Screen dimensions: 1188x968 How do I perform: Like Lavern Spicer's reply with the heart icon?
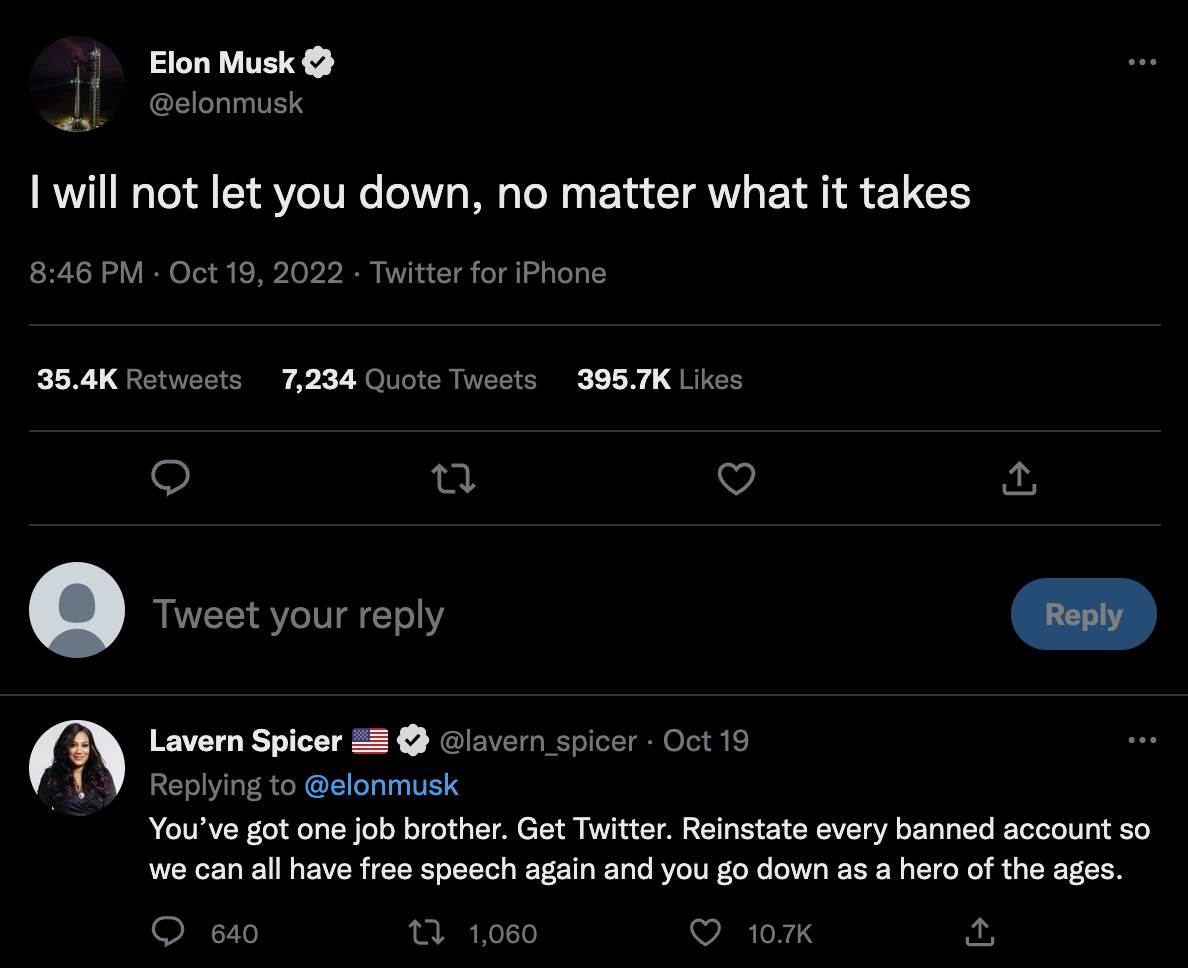coord(705,931)
